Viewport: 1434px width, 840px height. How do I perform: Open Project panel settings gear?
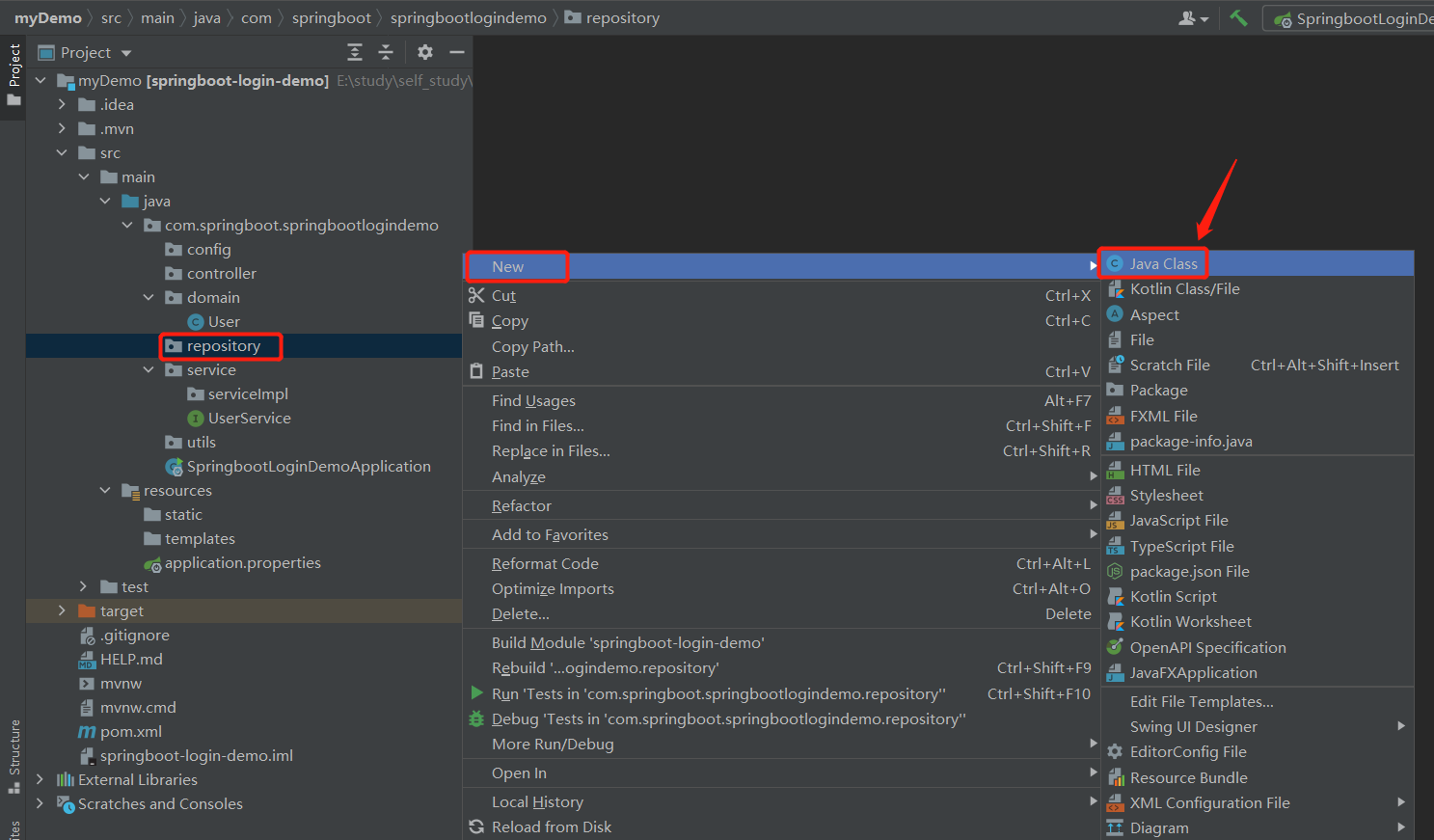coord(425,52)
